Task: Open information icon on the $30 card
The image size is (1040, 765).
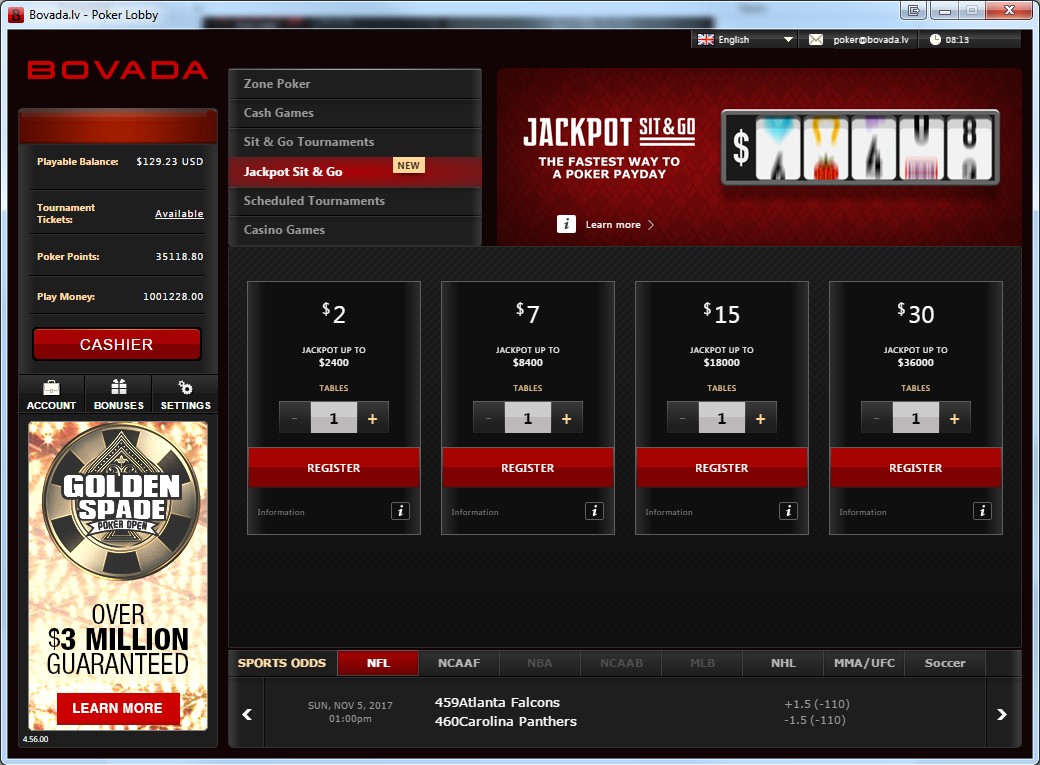Action: point(982,511)
